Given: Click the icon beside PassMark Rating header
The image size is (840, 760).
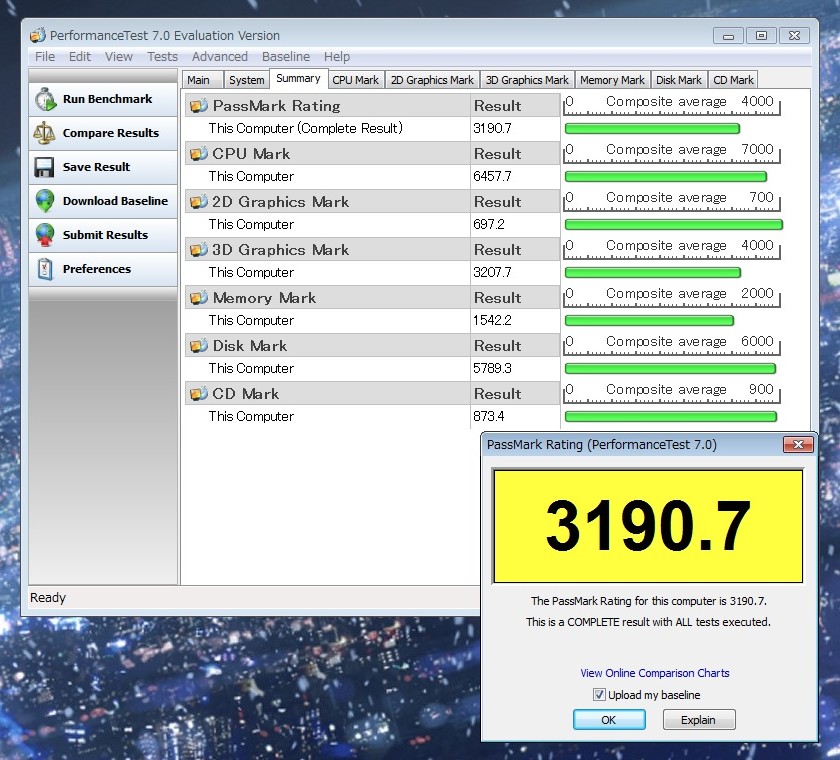Looking at the screenshot, I should coord(199,106).
